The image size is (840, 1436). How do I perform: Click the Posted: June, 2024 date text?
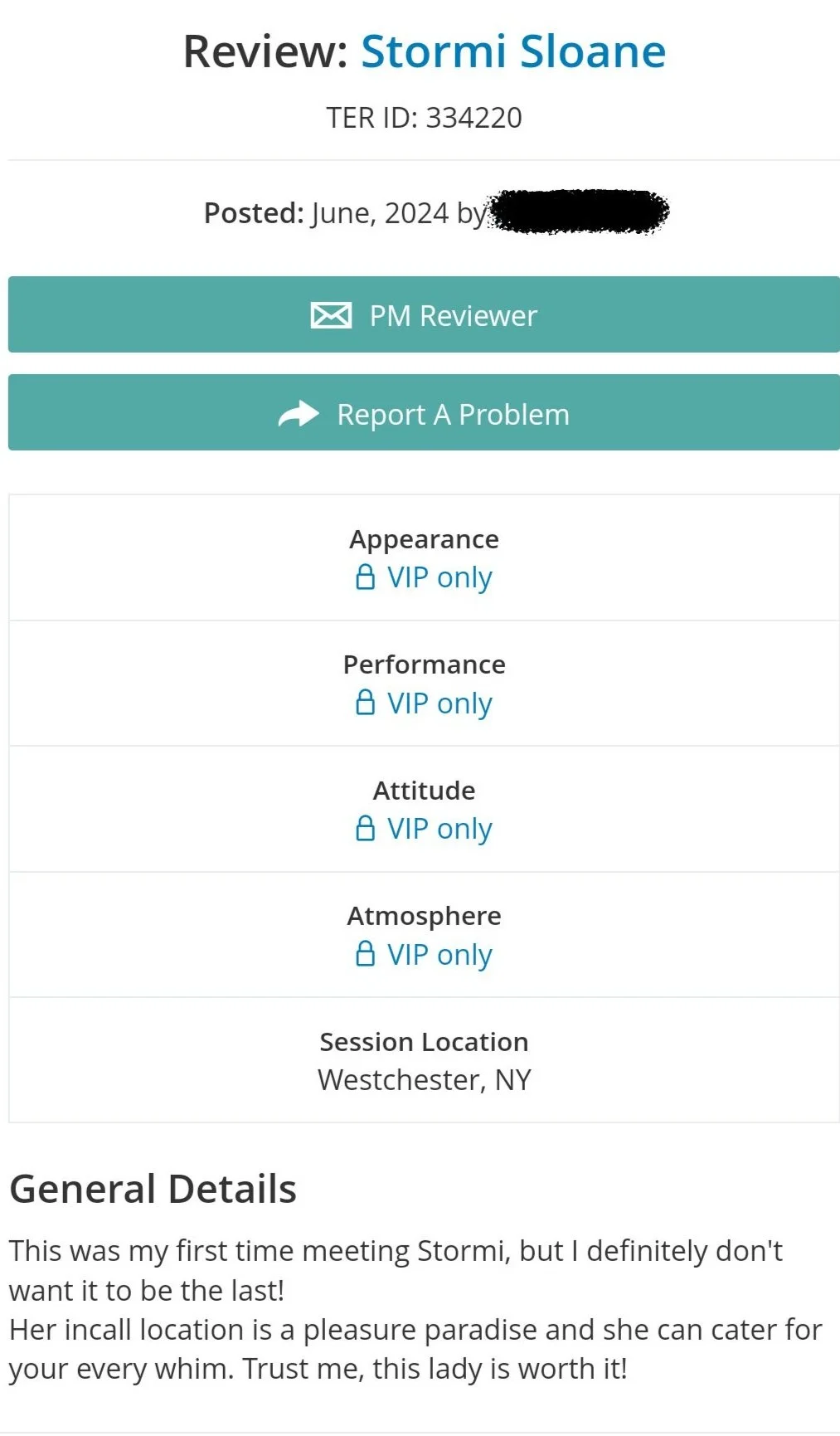[x=326, y=213]
